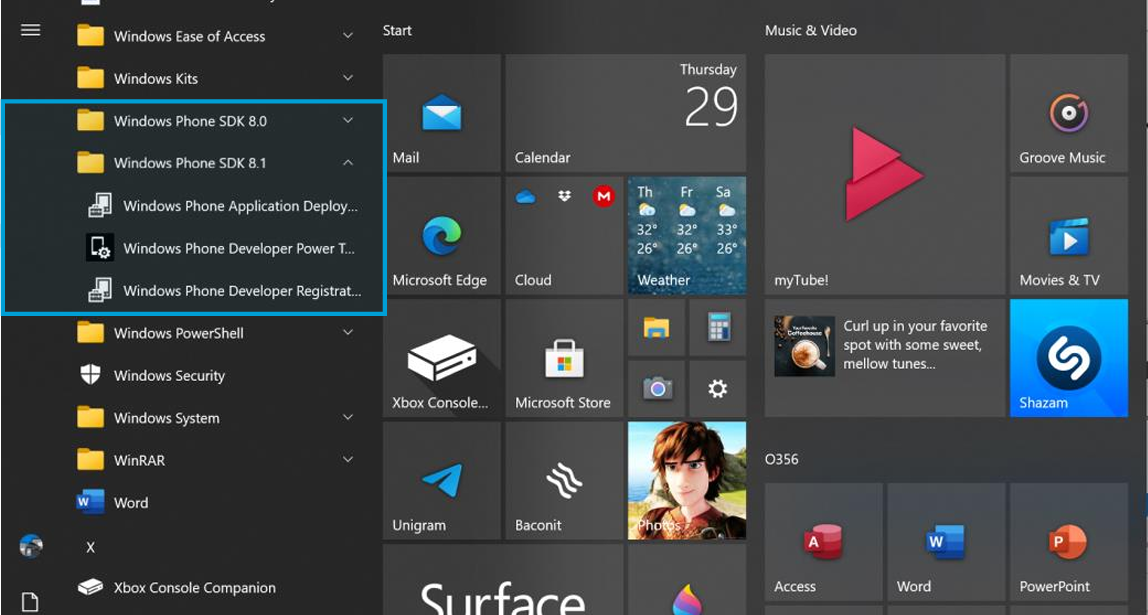1148x615 pixels.
Task: Open Groove Music tile
Action: pos(1068,114)
